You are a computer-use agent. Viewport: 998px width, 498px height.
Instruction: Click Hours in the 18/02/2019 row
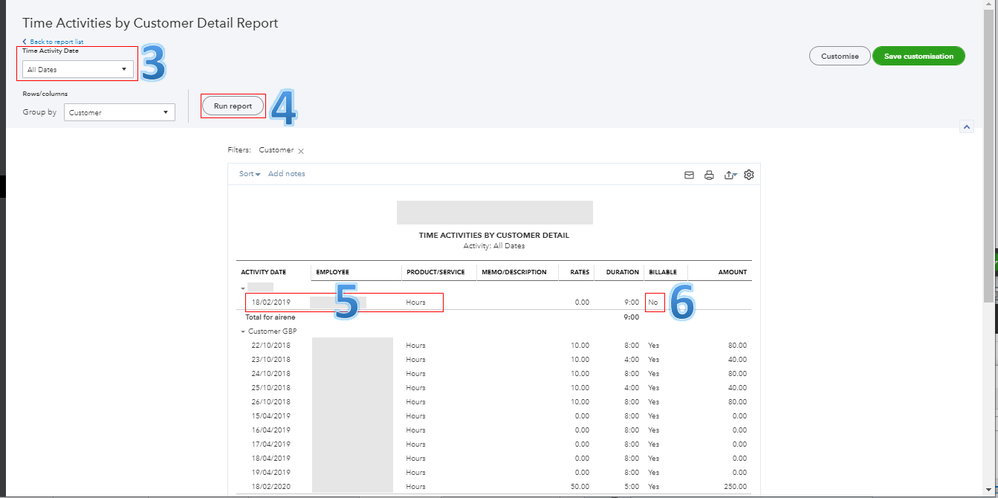coord(416,302)
